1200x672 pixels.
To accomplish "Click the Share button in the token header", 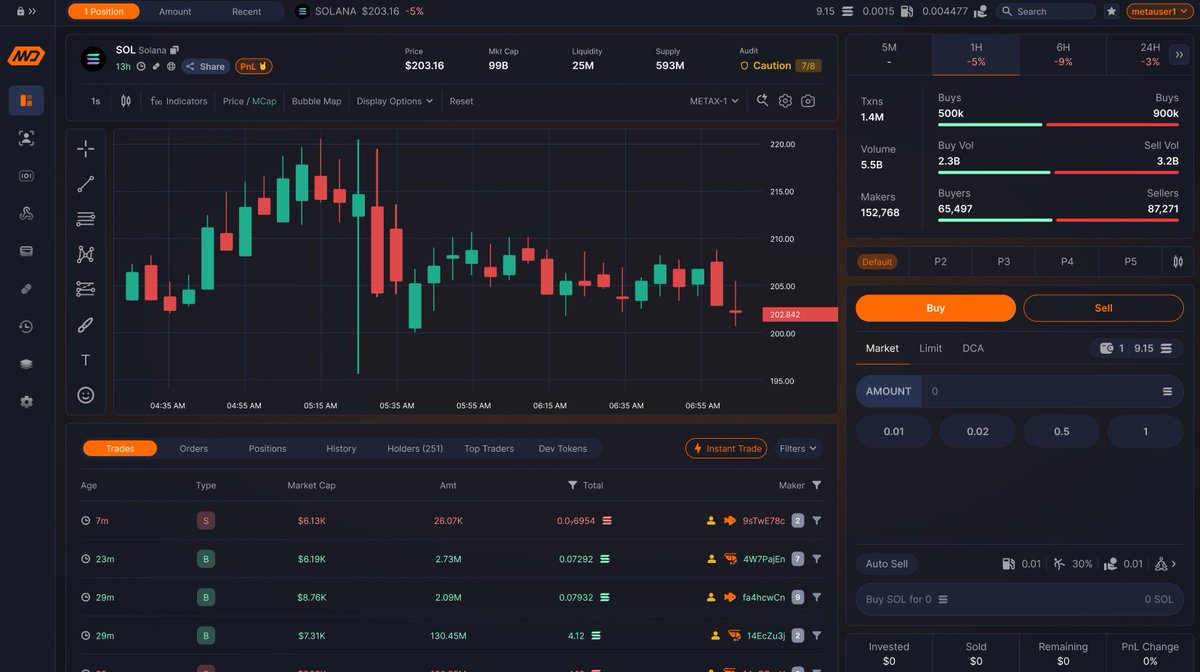I will pos(205,66).
